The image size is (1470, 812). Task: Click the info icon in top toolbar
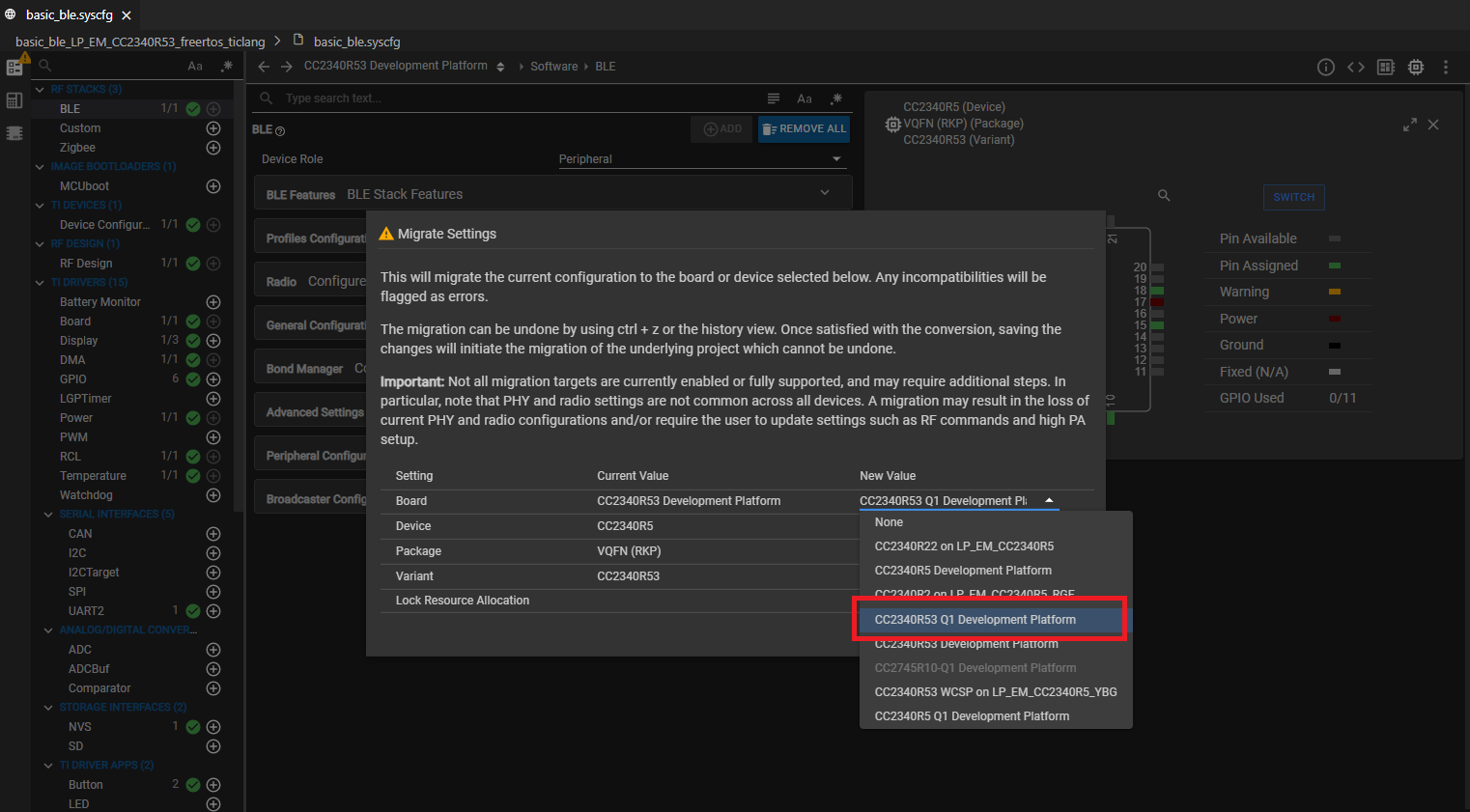click(1326, 67)
